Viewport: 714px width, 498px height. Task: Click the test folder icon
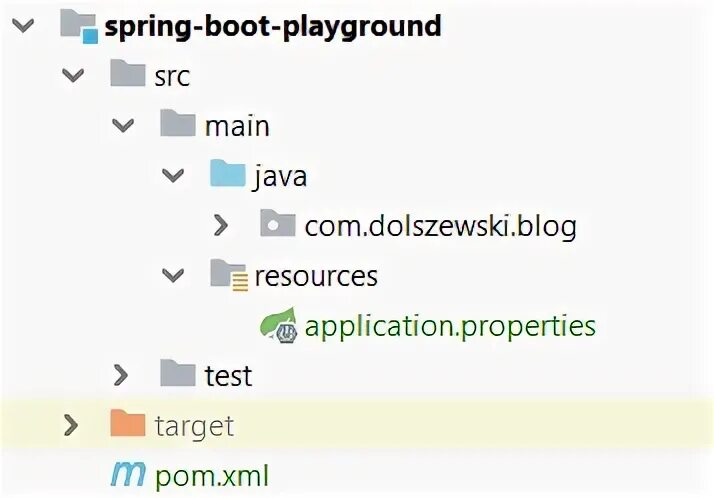point(178,374)
